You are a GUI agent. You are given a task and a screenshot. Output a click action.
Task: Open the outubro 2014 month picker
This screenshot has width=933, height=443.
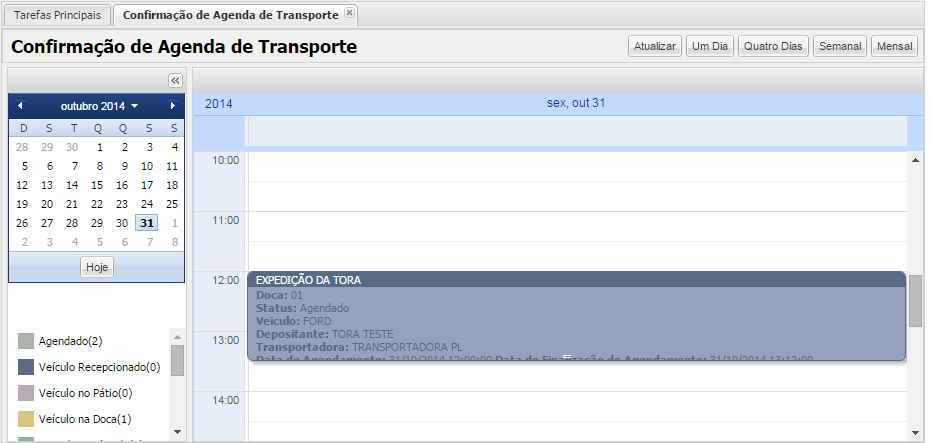point(99,106)
